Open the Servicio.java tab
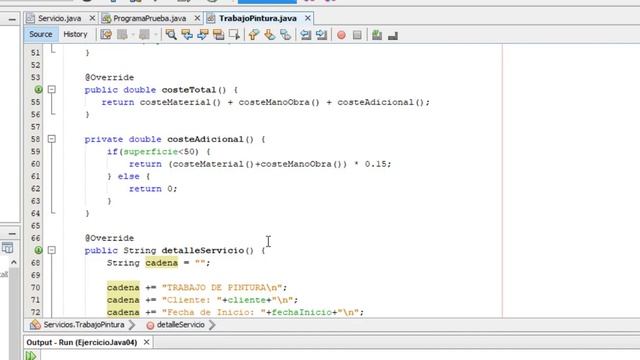This screenshot has height=360, width=640. [60, 18]
